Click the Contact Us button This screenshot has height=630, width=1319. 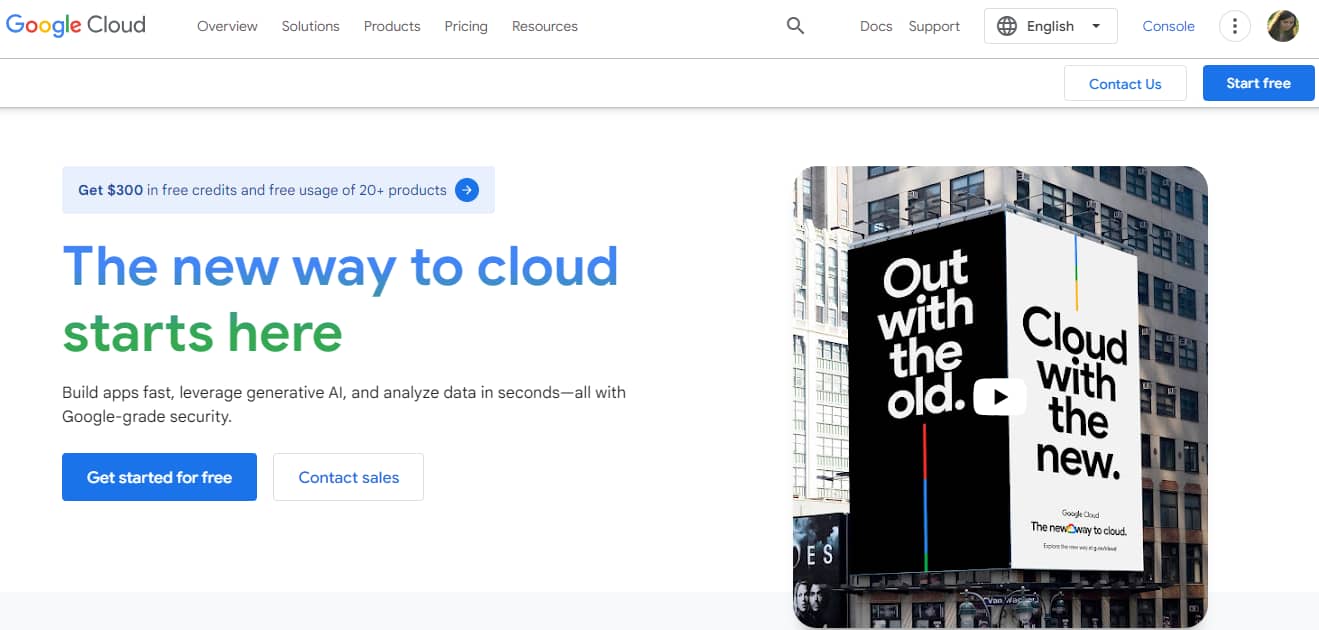tap(1125, 83)
